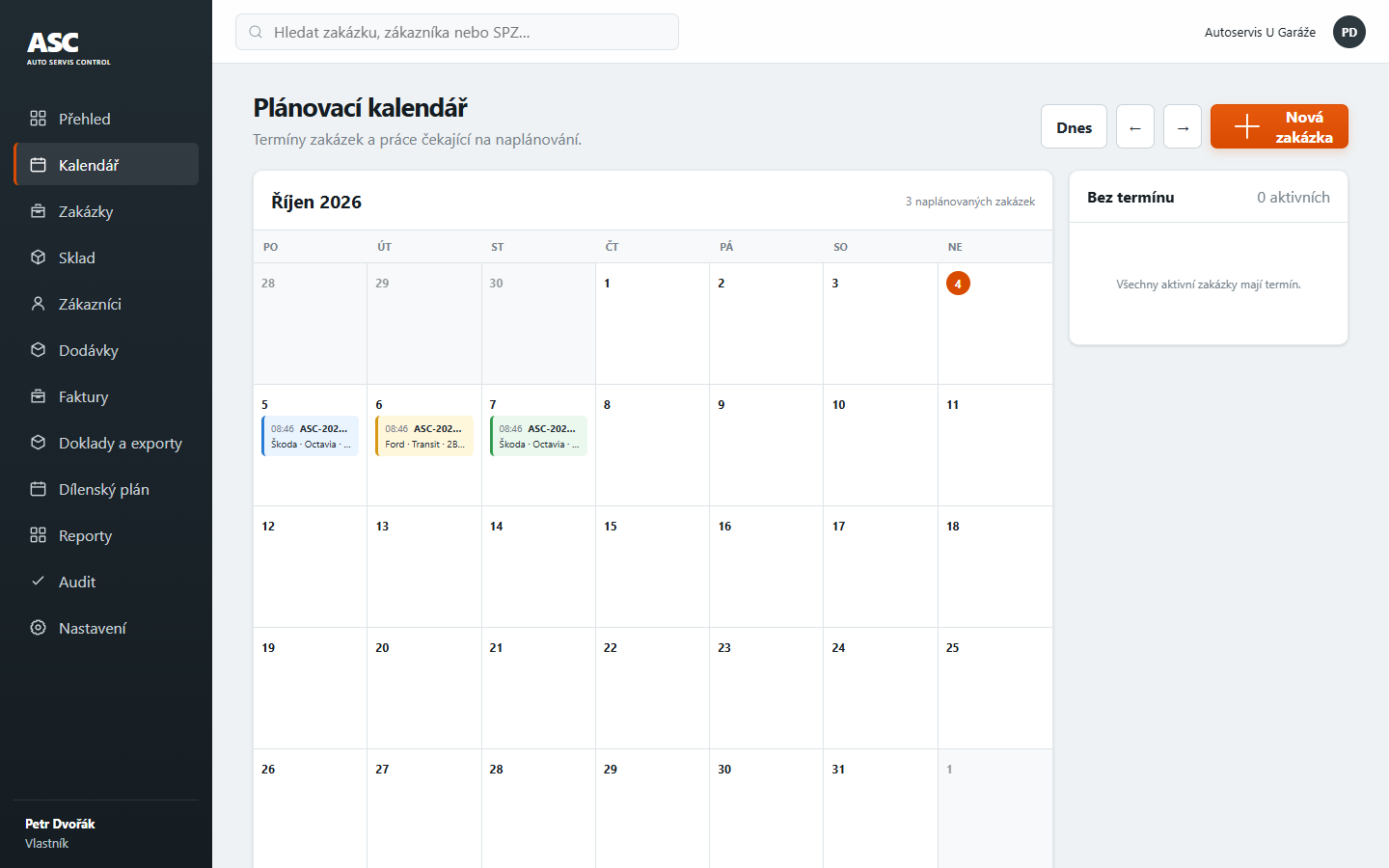The width and height of the screenshot is (1389, 868).
Task: Click the plus icon on Nová zakázka
Action: point(1246,127)
